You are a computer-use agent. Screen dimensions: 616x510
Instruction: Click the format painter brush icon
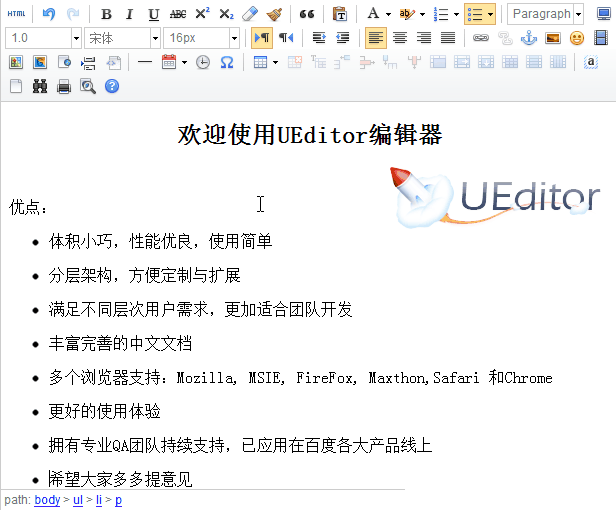[x=274, y=14]
